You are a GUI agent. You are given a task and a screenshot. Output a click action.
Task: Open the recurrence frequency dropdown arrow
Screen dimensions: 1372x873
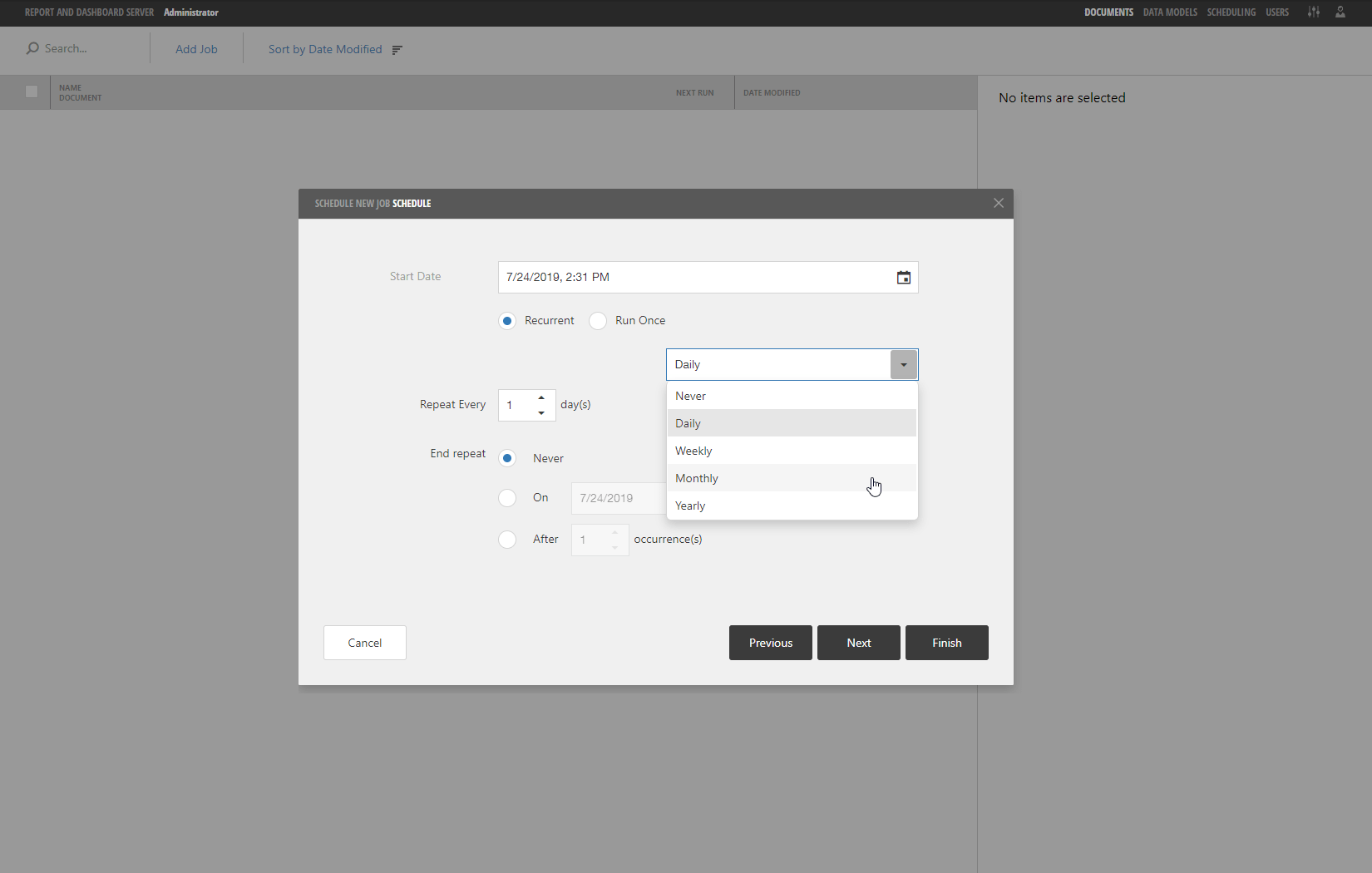tap(903, 364)
